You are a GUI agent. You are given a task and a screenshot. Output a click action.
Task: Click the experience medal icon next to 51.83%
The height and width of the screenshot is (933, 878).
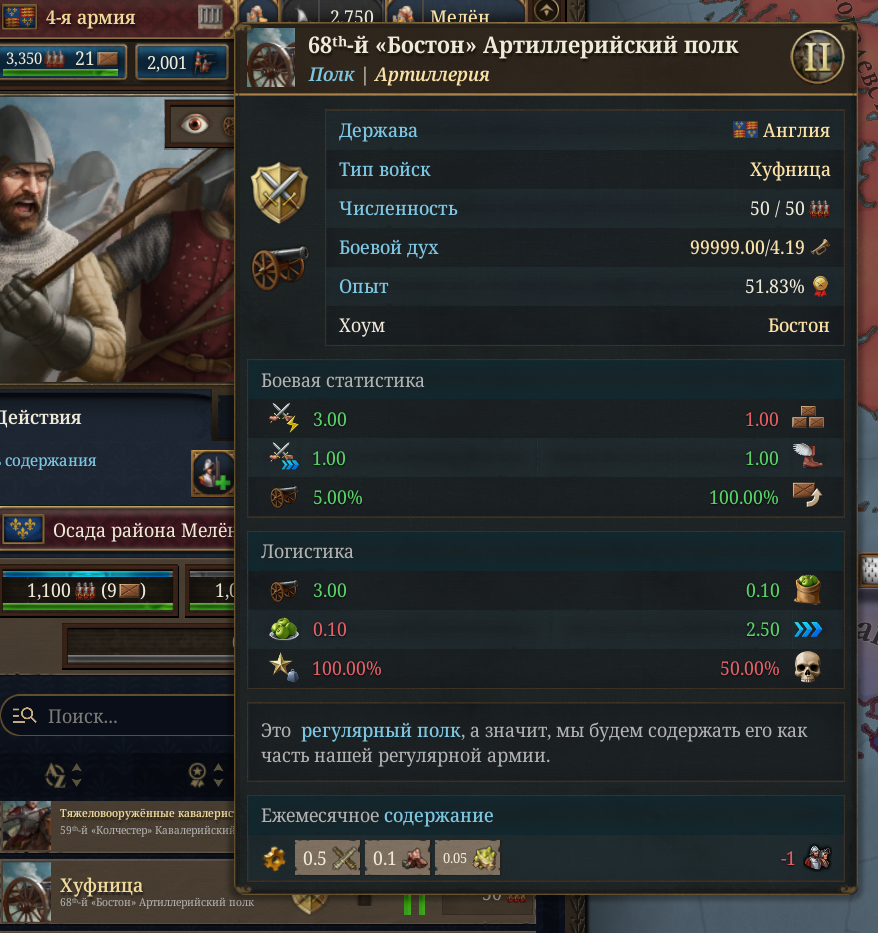click(x=820, y=286)
